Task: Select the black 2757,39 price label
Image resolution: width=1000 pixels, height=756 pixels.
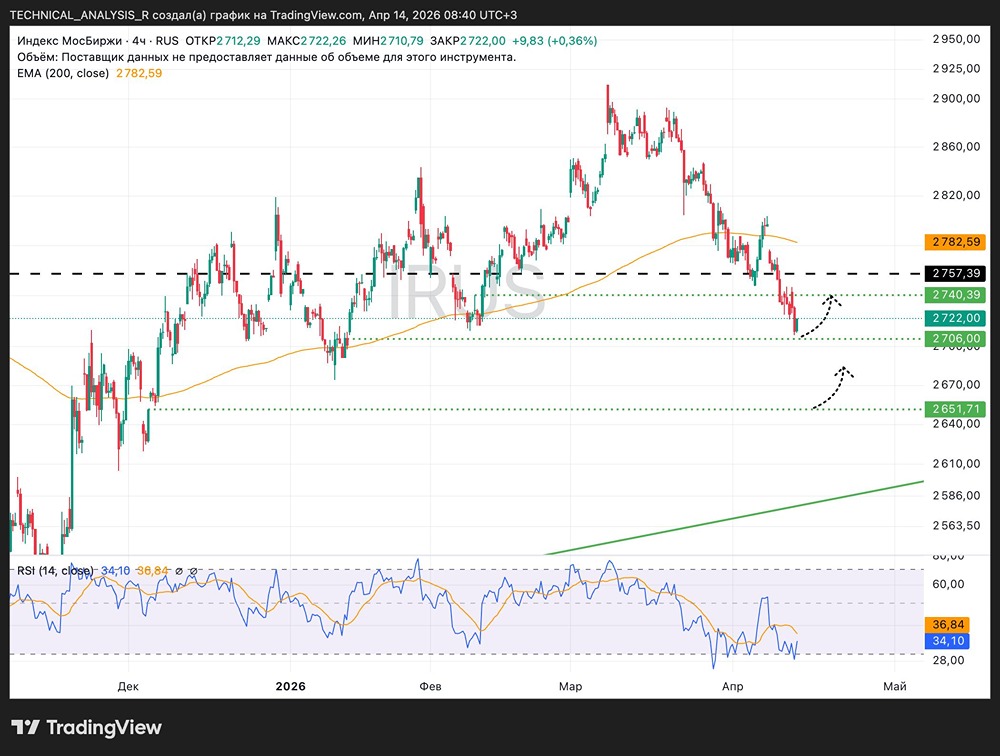Action: [958, 273]
